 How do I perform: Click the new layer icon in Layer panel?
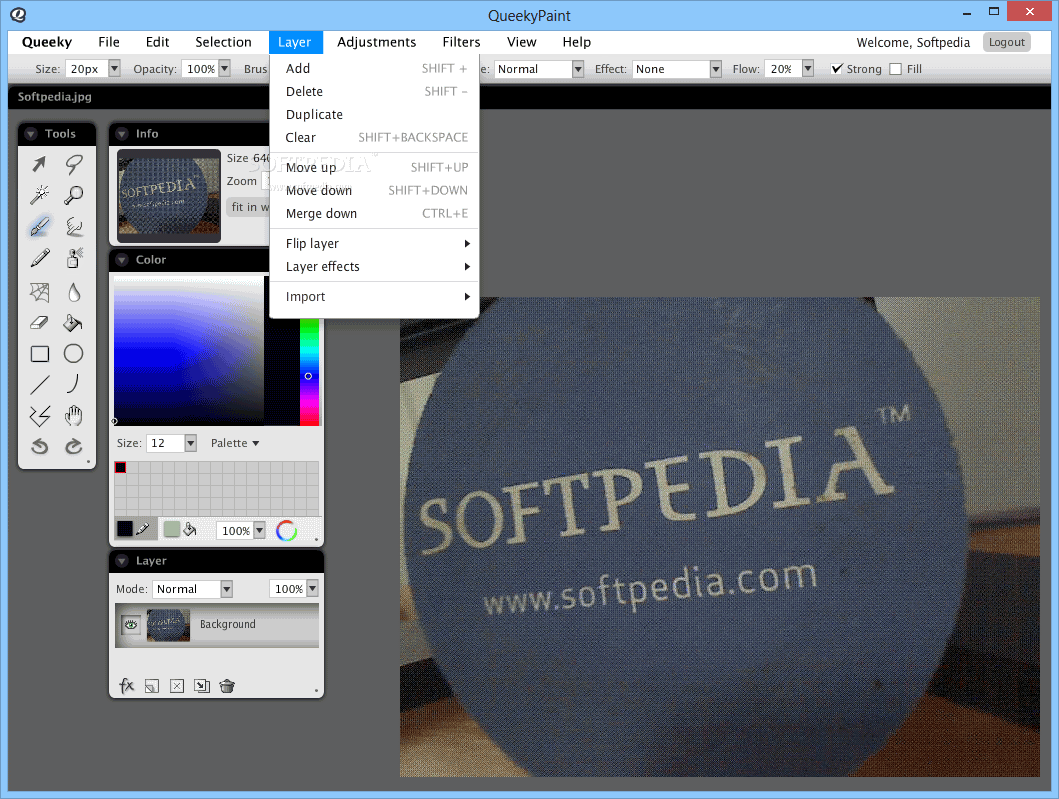click(x=152, y=686)
